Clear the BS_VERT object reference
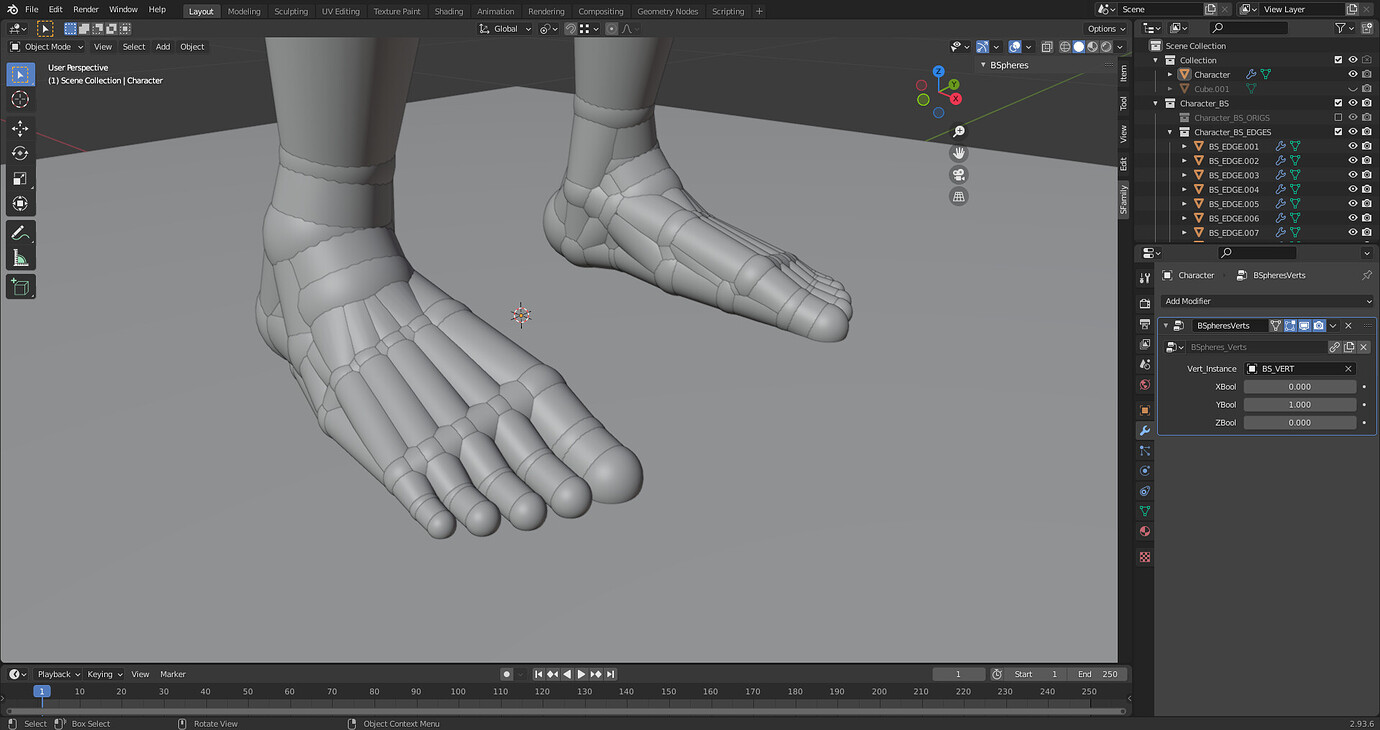The height and width of the screenshot is (730, 1380). pyautogui.click(x=1348, y=368)
